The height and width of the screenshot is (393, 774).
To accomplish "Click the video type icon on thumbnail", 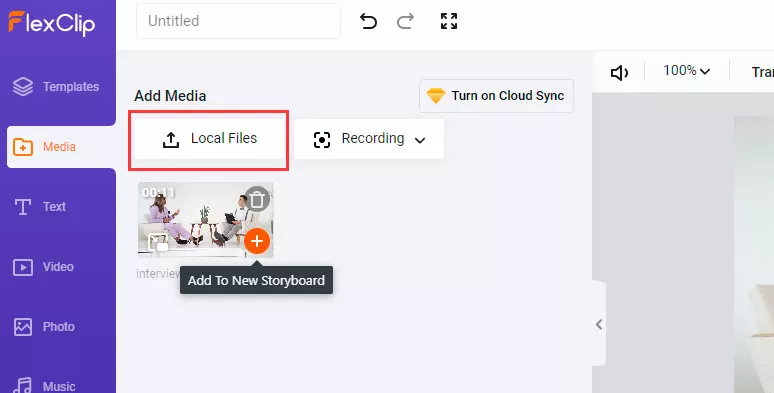I will pos(158,242).
